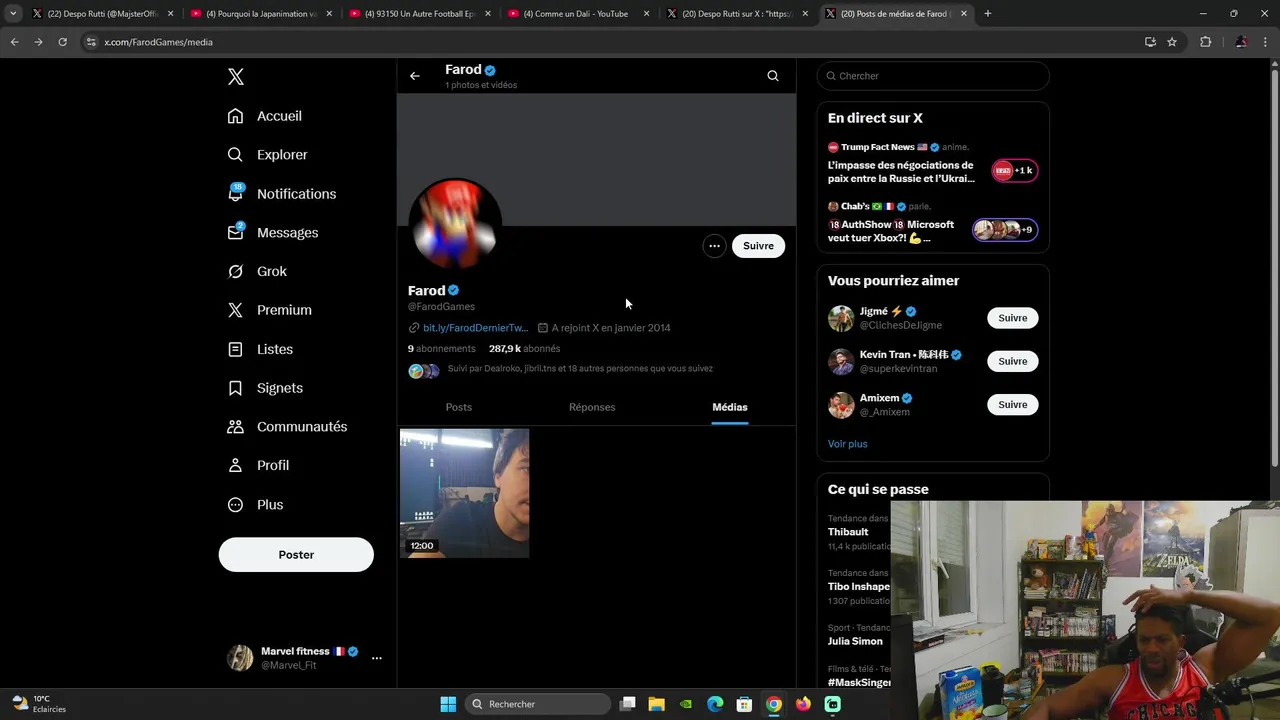Open more options on Farod profile
The image size is (1280, 720).
tap(714, 246)
